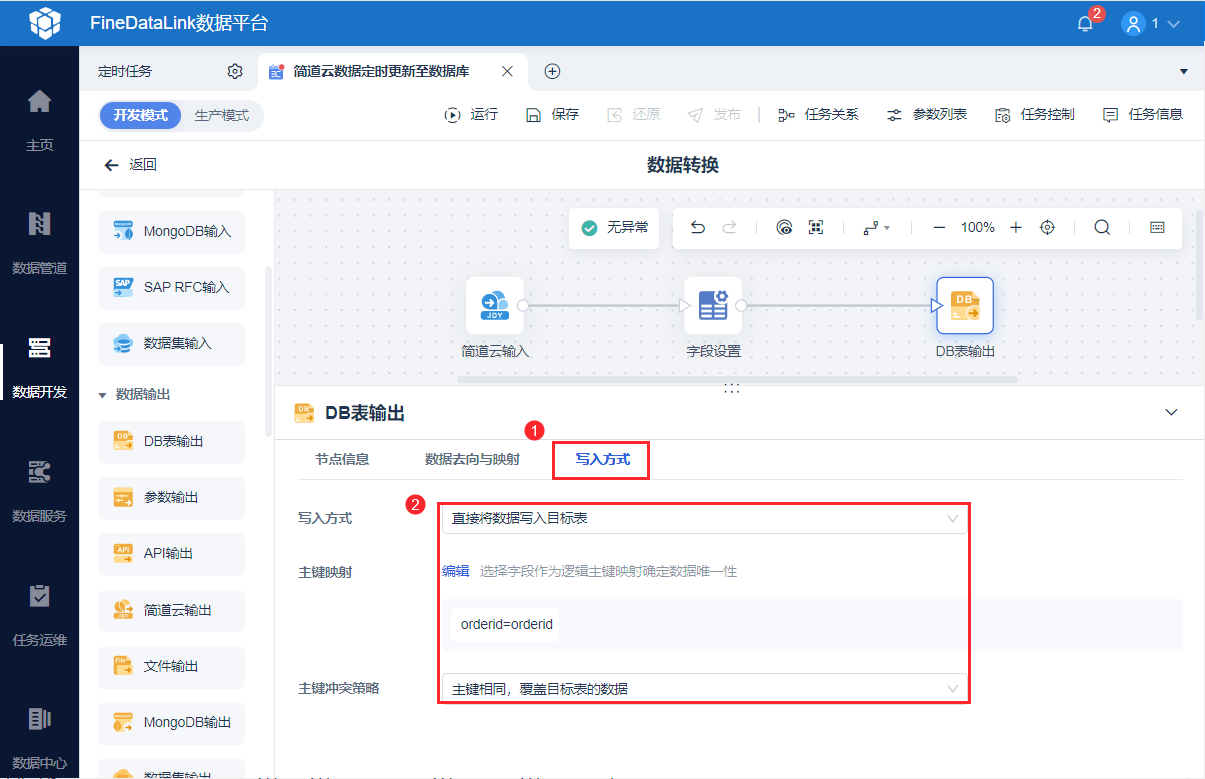Choose MongoDB输入 from the node list
Viewport: 1205px width, 779px height.
click(171, 231)
